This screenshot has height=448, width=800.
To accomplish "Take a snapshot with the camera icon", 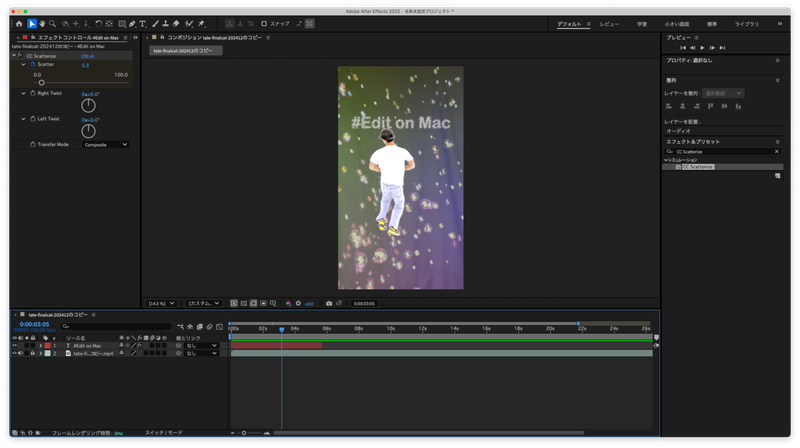I will pyautogui.click(x=329, y=303).
